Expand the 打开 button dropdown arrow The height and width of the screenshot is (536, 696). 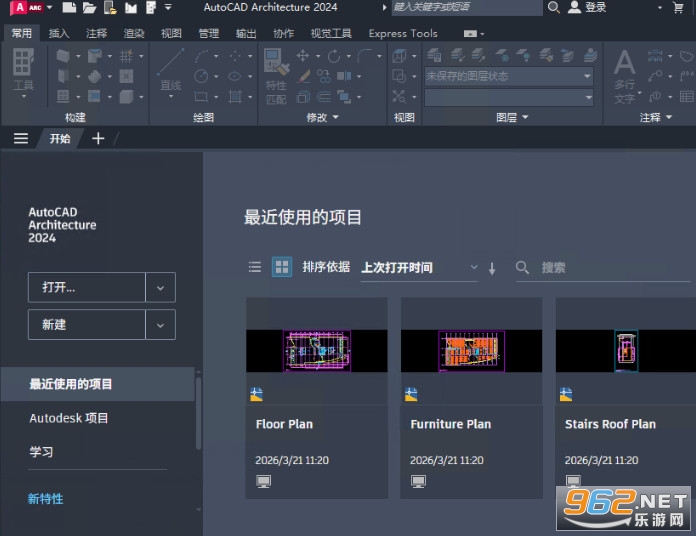pos(160,288)
